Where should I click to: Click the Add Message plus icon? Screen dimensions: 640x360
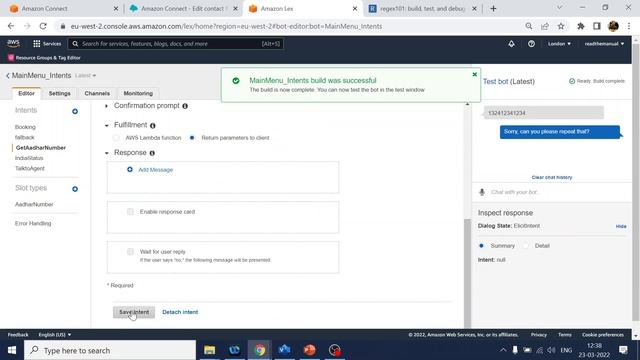click(130, 169)
